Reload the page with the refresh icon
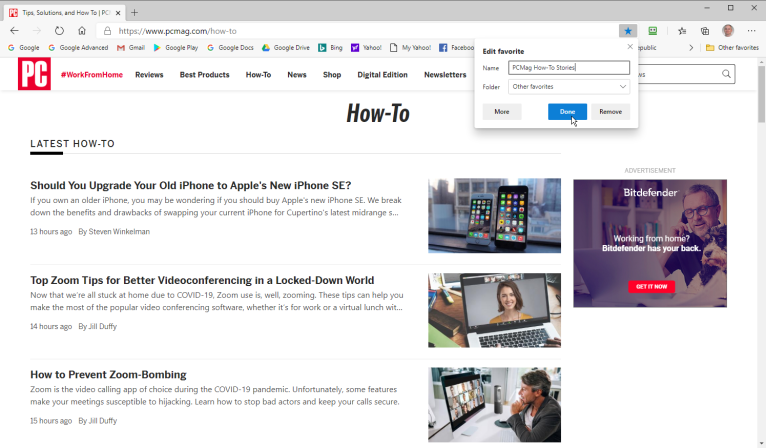 pyautogui.click(x=59, y=31)
